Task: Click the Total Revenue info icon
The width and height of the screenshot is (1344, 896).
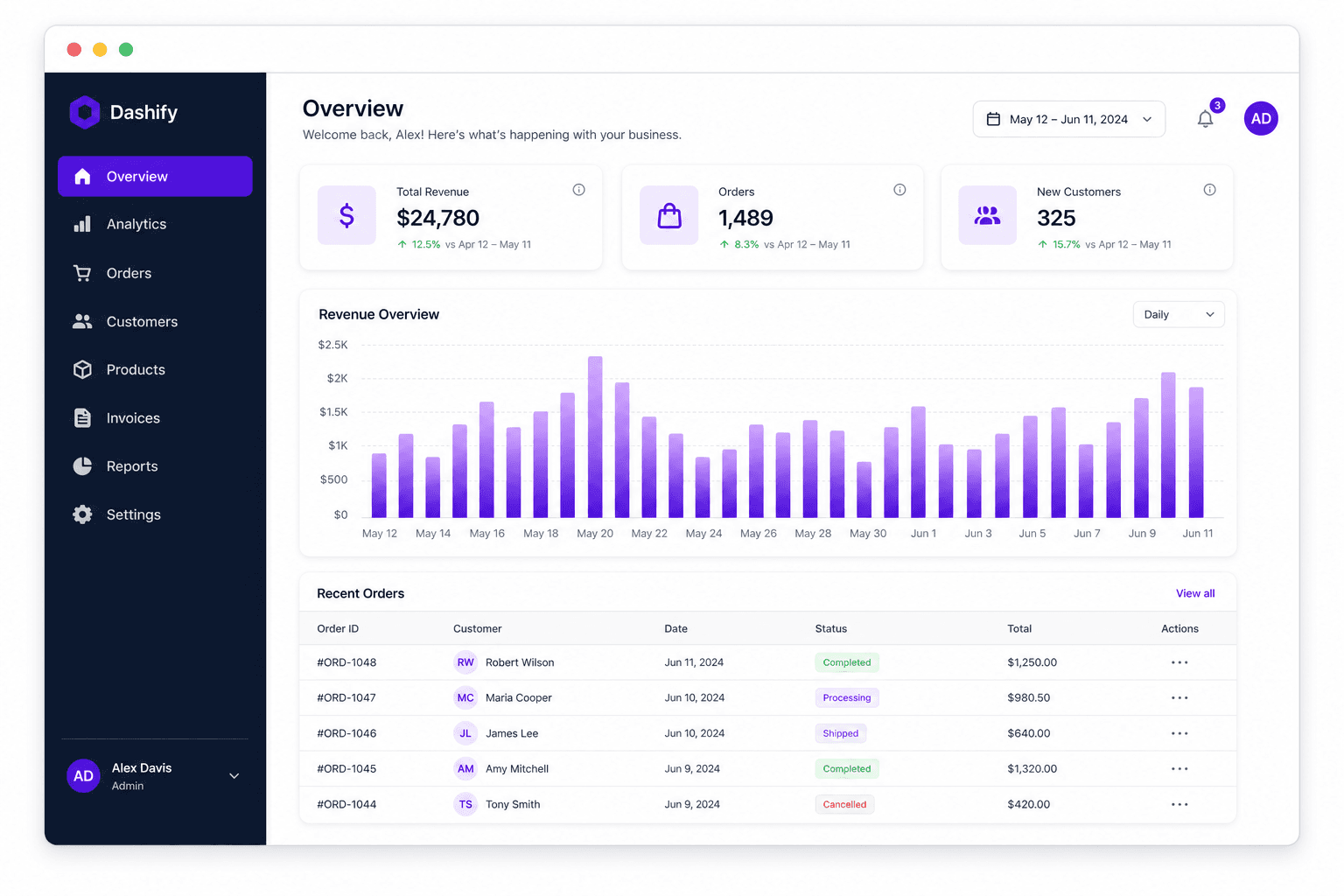Action: 578,190
